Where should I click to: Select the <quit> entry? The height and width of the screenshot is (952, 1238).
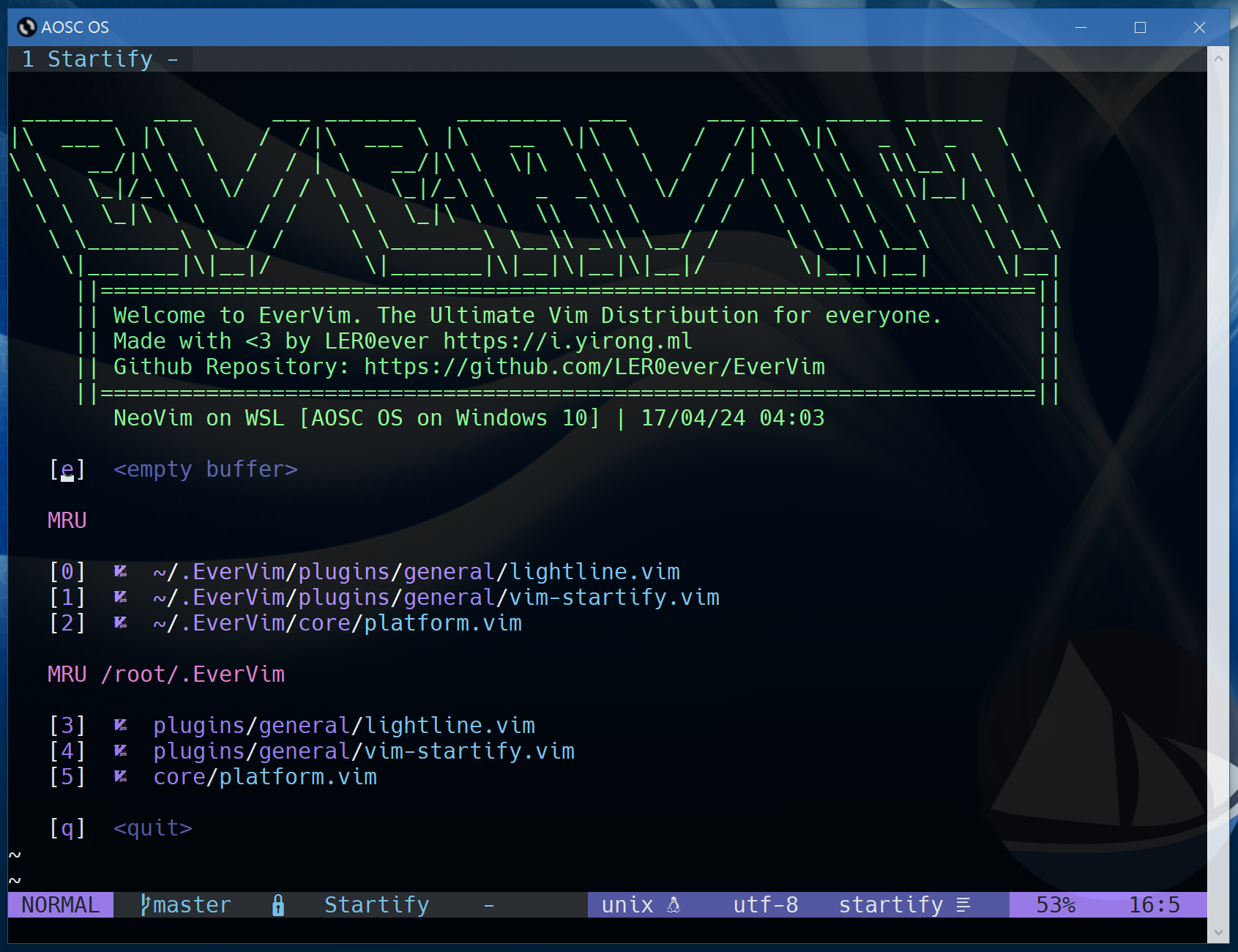153,828
